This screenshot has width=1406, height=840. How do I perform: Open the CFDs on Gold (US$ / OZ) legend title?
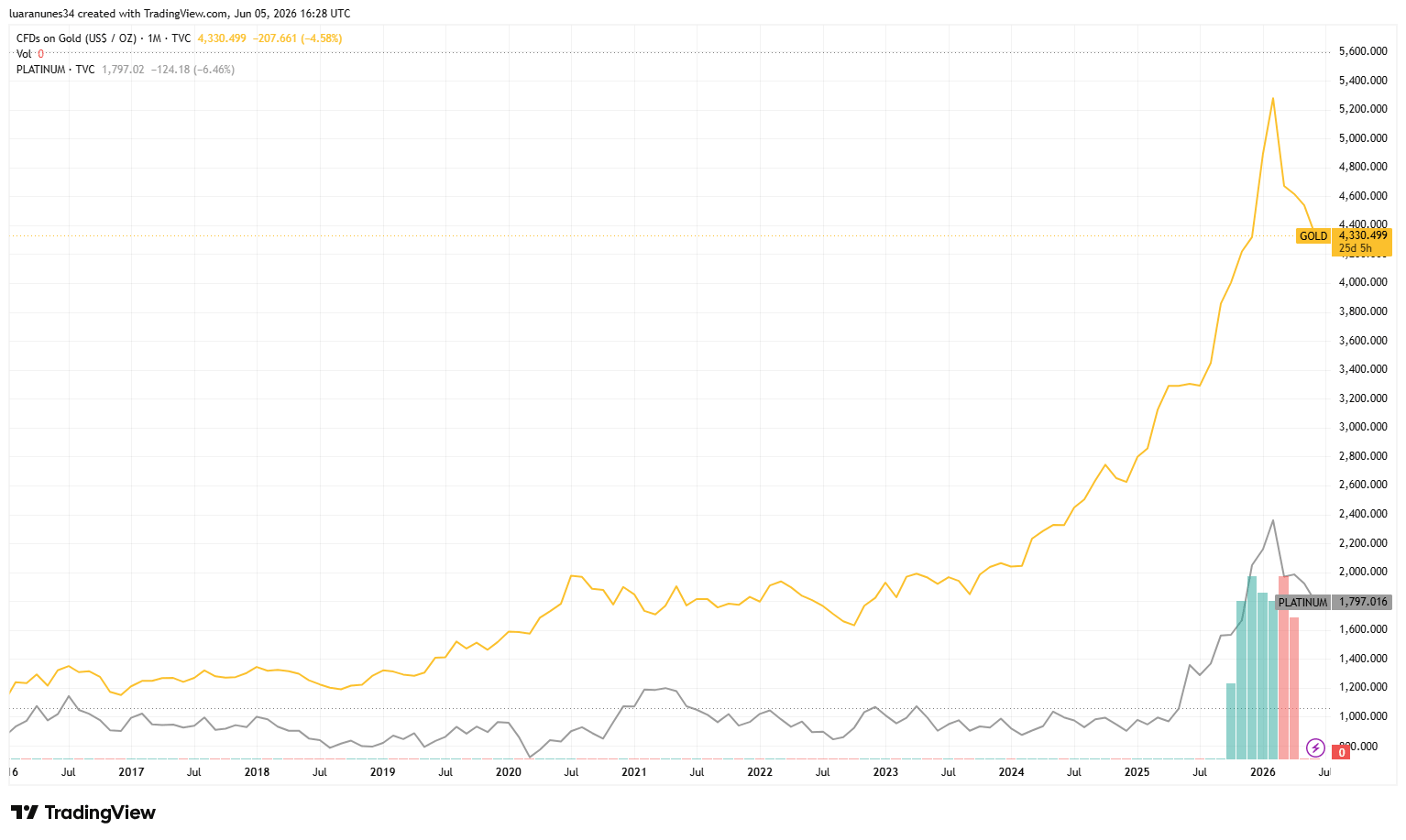pos(76,38)
